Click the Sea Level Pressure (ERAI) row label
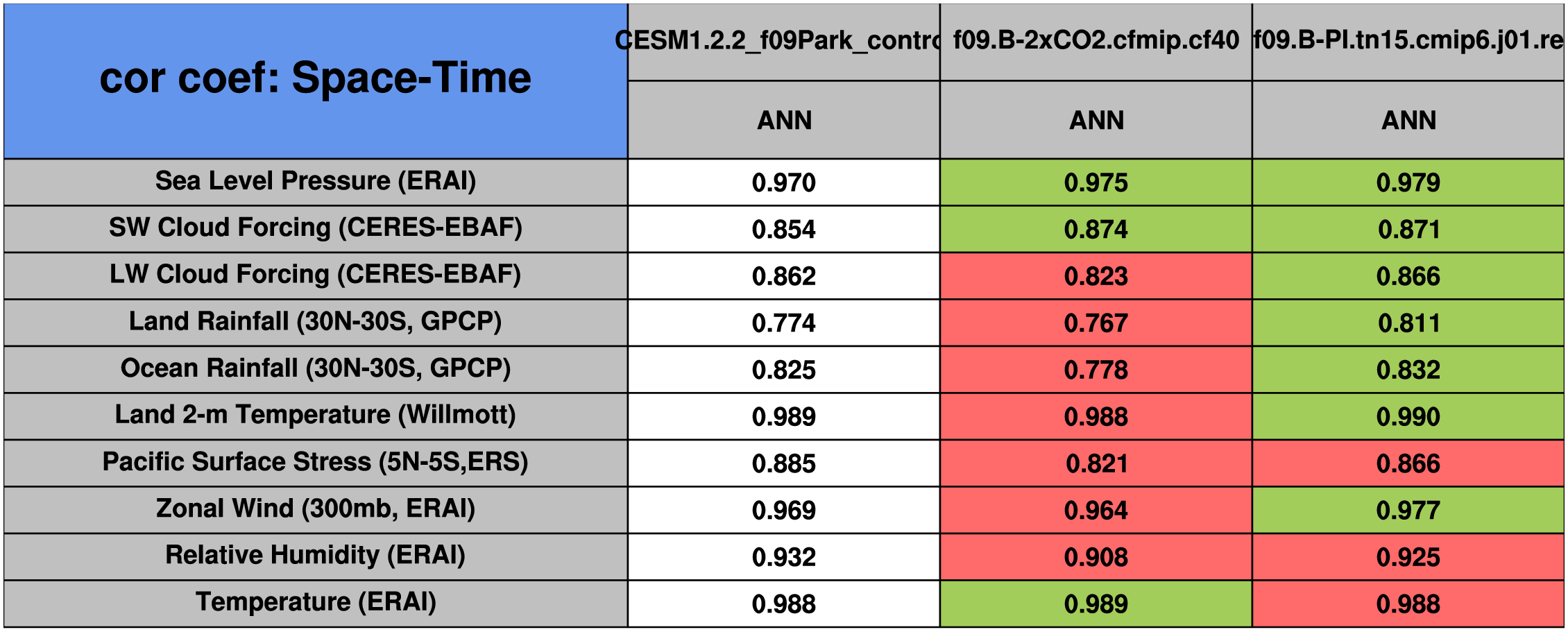The image size is (1568, 632). click(316, 182)
